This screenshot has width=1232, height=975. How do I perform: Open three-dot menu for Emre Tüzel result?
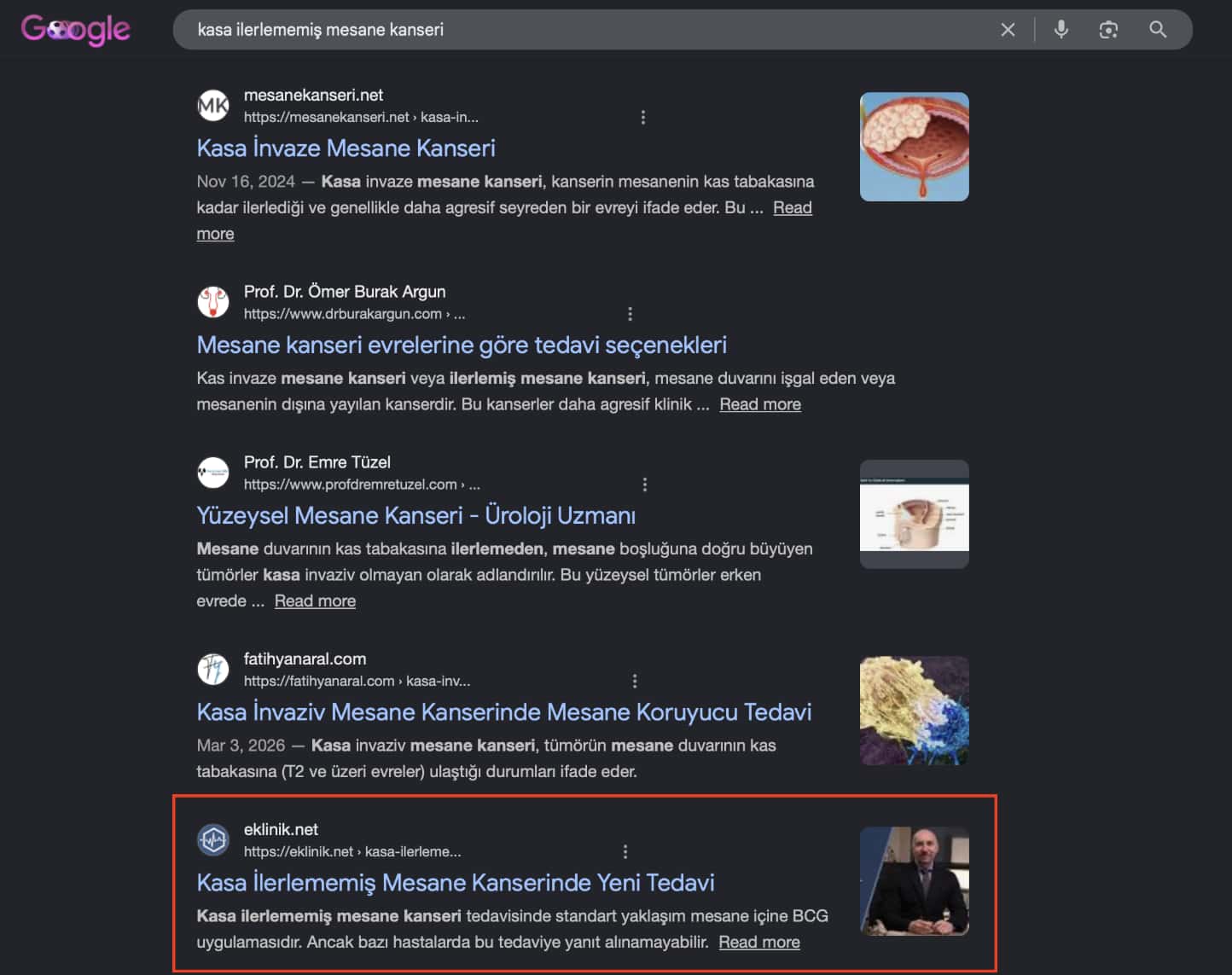pos(645,485)
